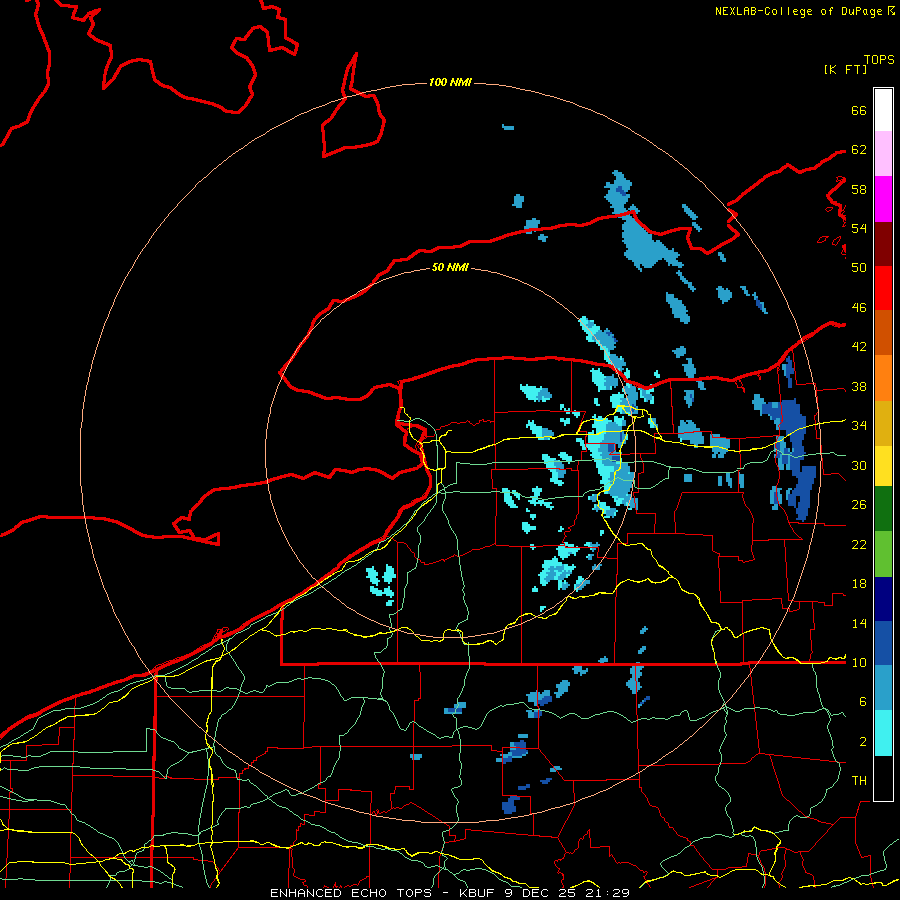Image resolution: width=900 pixels, height=900 pixels.
Task: Click the "22" legend value
Action: [x=859, y=545]
